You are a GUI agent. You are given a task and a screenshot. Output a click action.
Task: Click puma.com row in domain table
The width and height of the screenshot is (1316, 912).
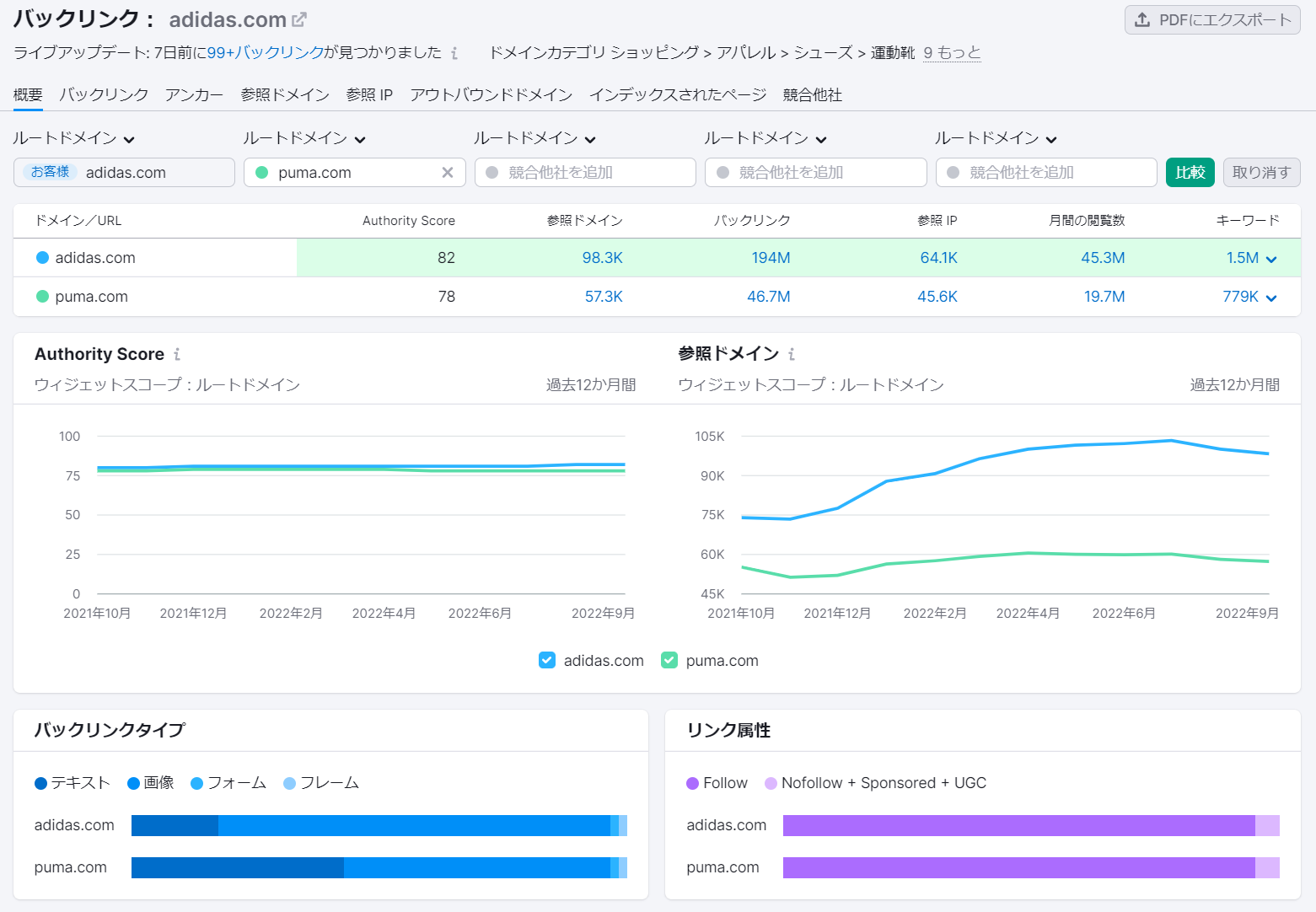pos(657,297)
